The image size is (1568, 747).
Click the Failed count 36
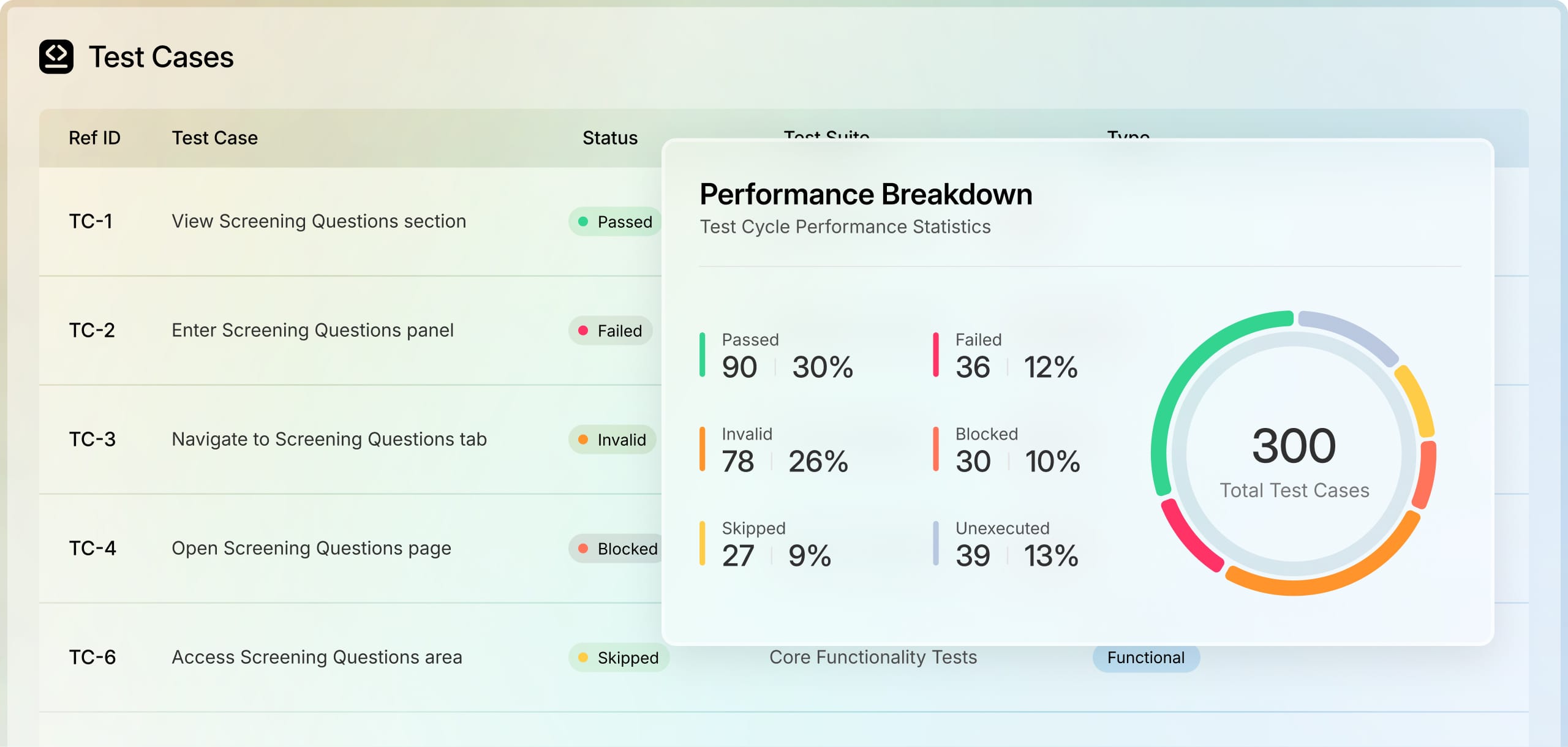click(x=973, y=367)
